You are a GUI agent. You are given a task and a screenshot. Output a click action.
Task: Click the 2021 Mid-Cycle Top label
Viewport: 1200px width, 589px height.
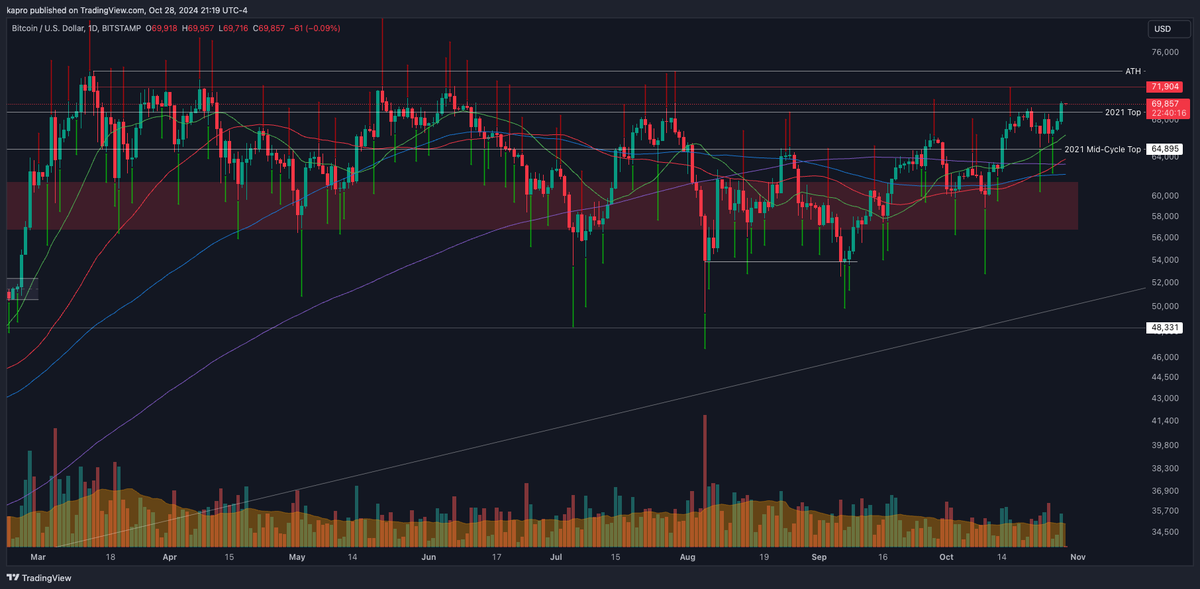point(1103,149)
